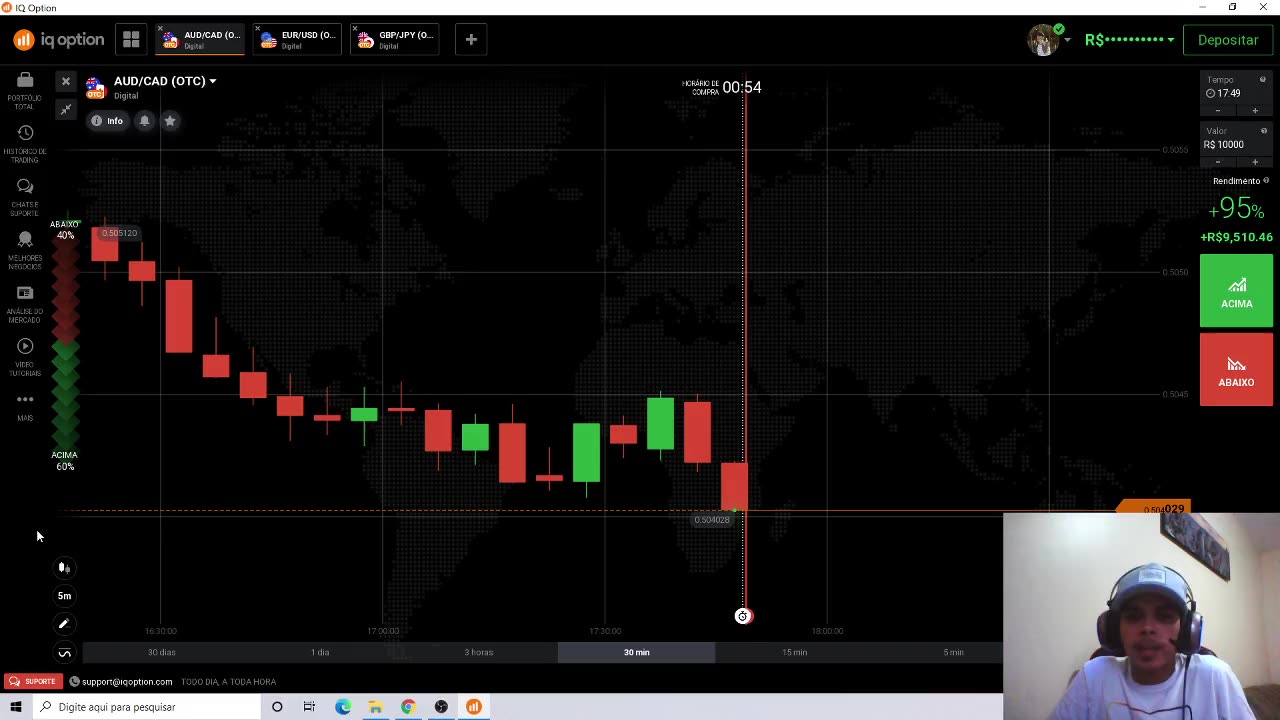Viewport: 1280px width, 720px height.
Task: Open Google Chrome from taskbar
Action: pos(408,707)
